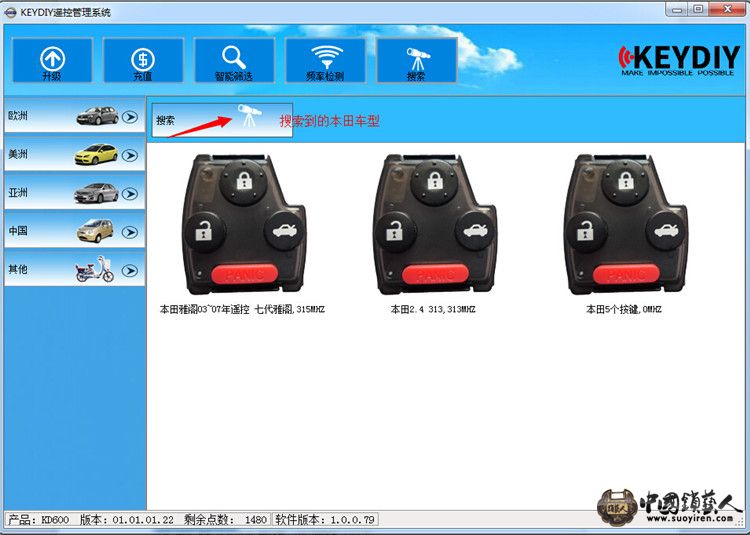Maximize the KEYDIY window
750x535 pixels.
pos(698,10)
